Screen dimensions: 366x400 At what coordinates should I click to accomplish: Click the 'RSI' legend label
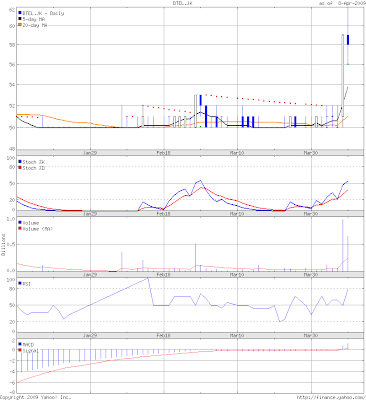tap(27, 284)
